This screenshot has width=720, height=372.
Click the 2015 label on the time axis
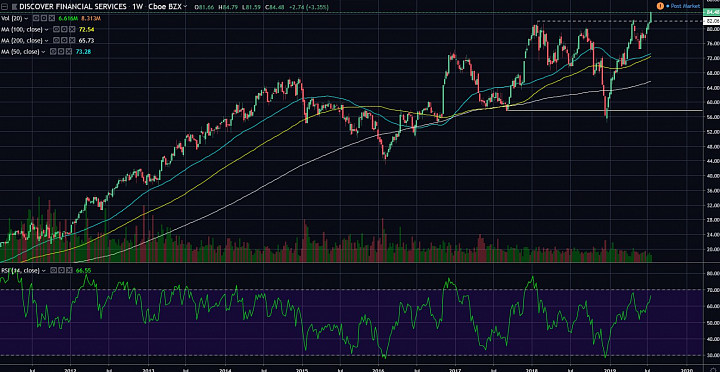302,369
